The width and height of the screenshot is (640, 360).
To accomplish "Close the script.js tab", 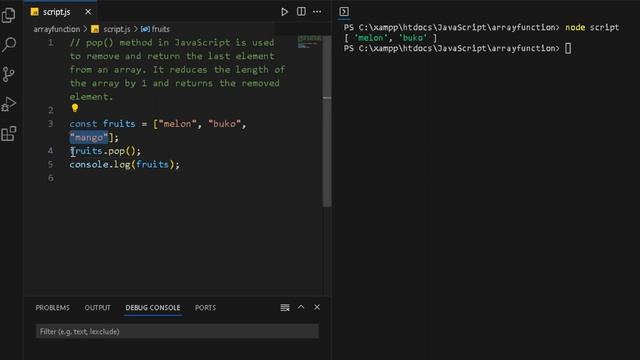I will click(x=88, y=12).
